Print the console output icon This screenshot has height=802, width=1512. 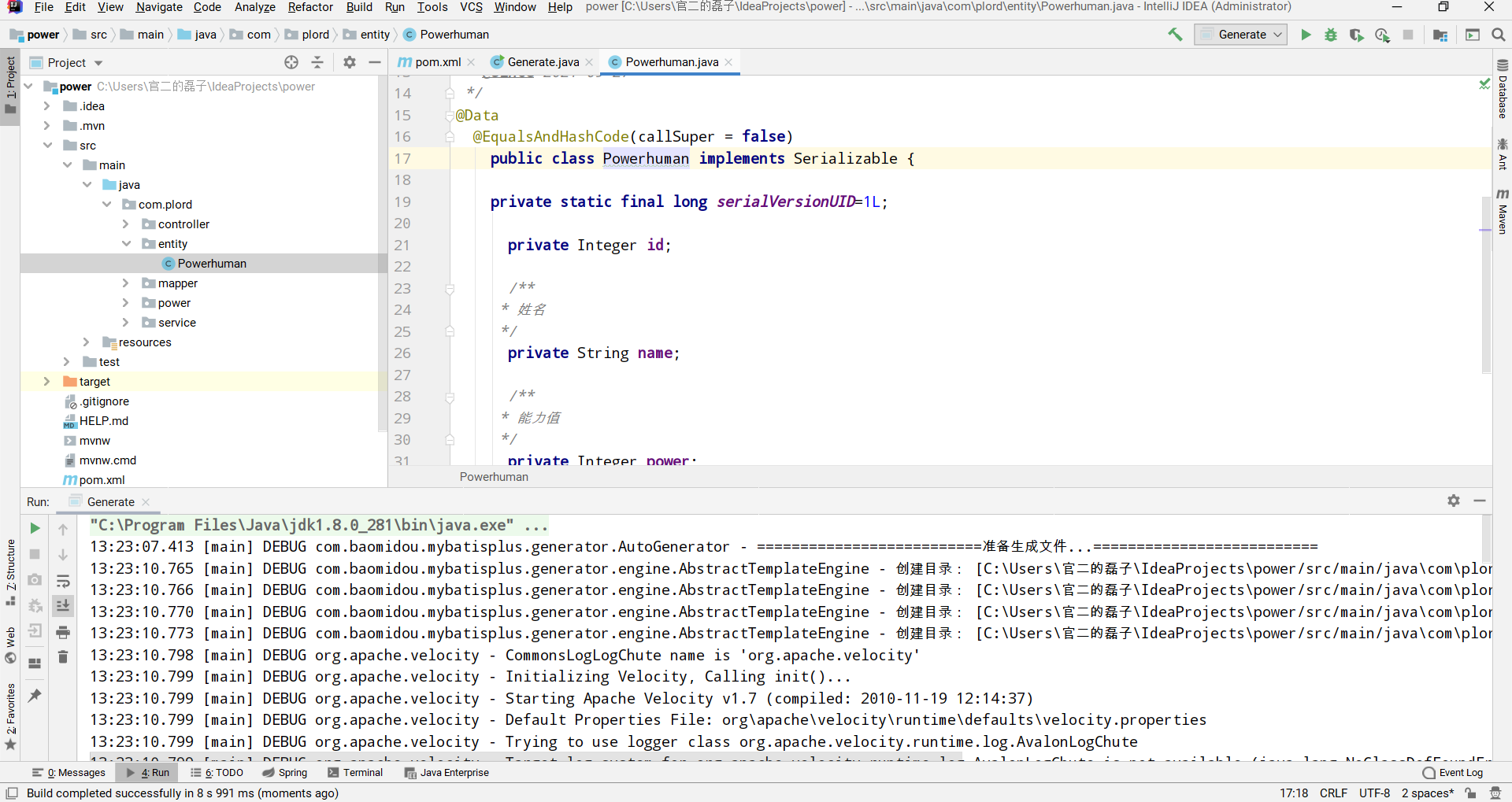coord(63,632)
